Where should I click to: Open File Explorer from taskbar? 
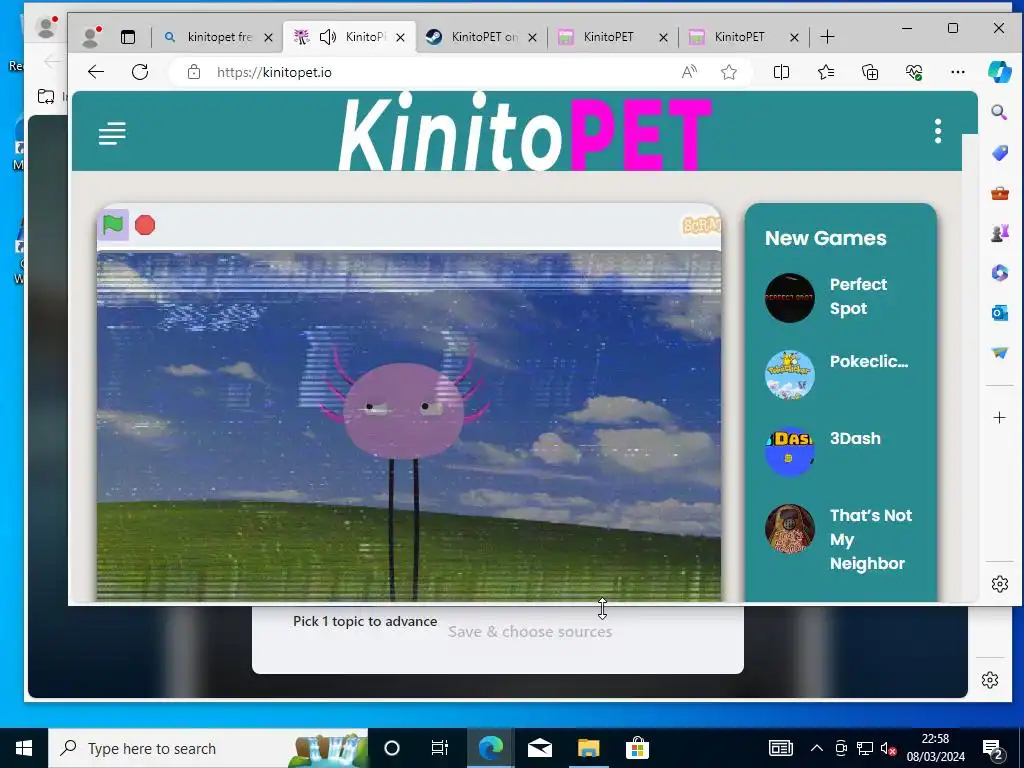point(588,748)
